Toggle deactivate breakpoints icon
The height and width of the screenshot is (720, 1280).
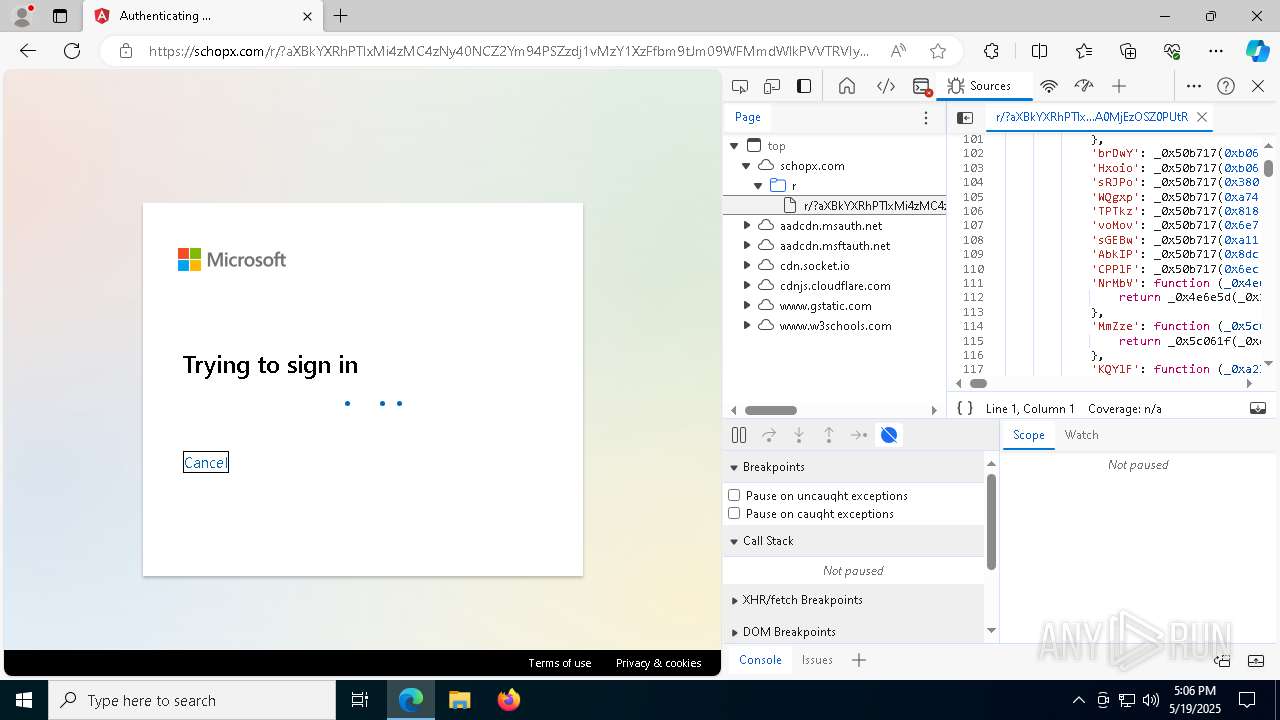(x=889, y=435)
